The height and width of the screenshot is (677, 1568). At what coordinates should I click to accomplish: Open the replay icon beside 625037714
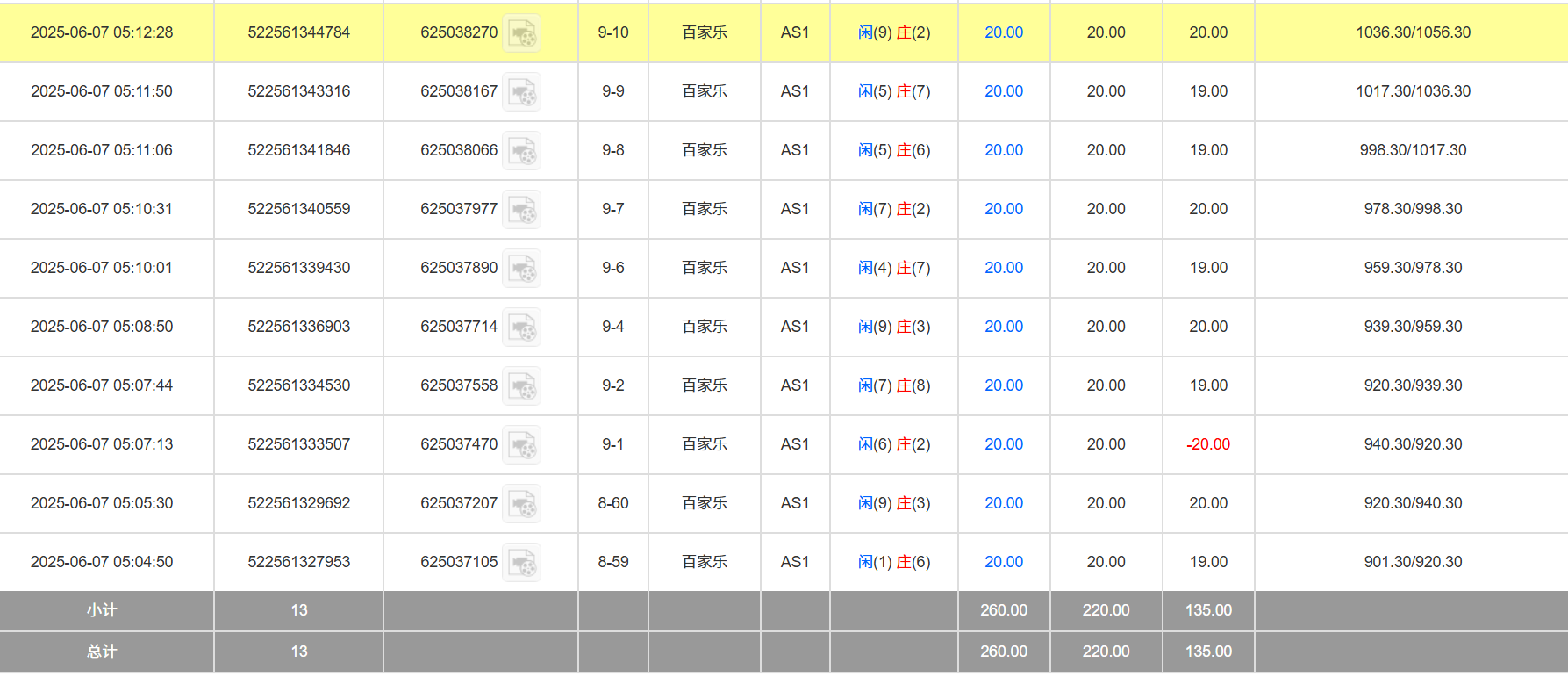(521, 328)
